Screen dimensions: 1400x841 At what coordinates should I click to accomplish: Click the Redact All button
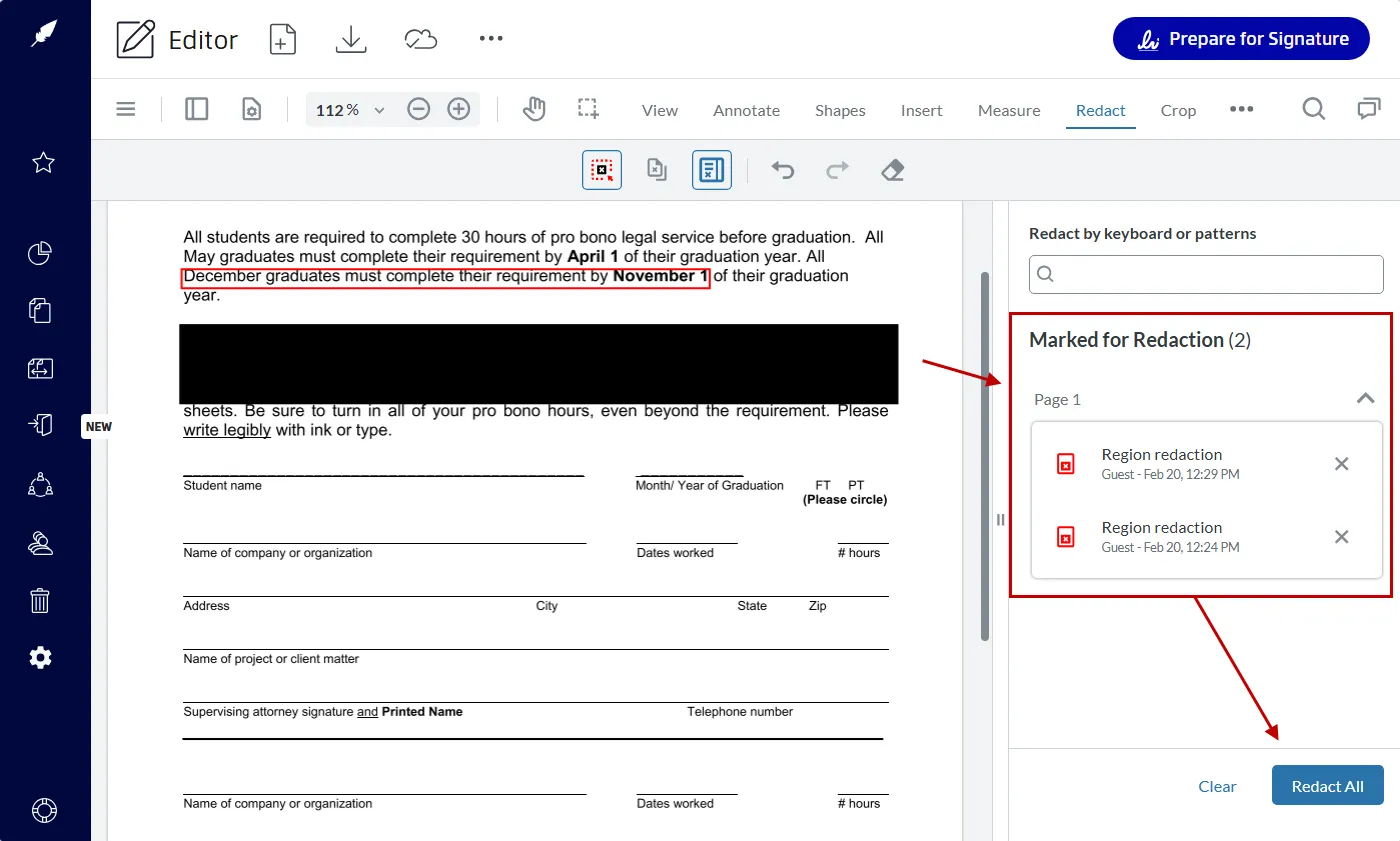coord(1328,786)
